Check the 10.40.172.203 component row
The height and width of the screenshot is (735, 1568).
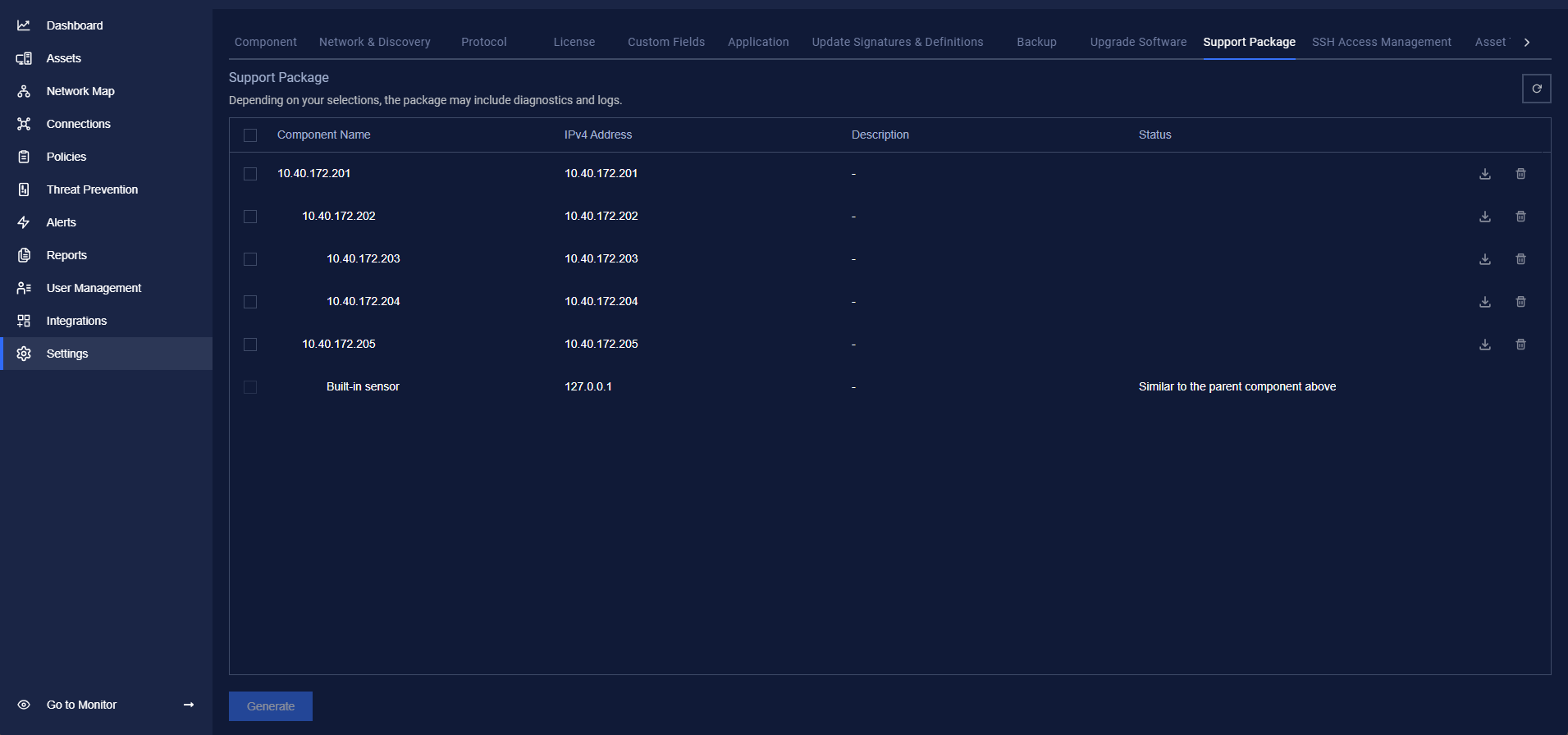click(250, 259)
